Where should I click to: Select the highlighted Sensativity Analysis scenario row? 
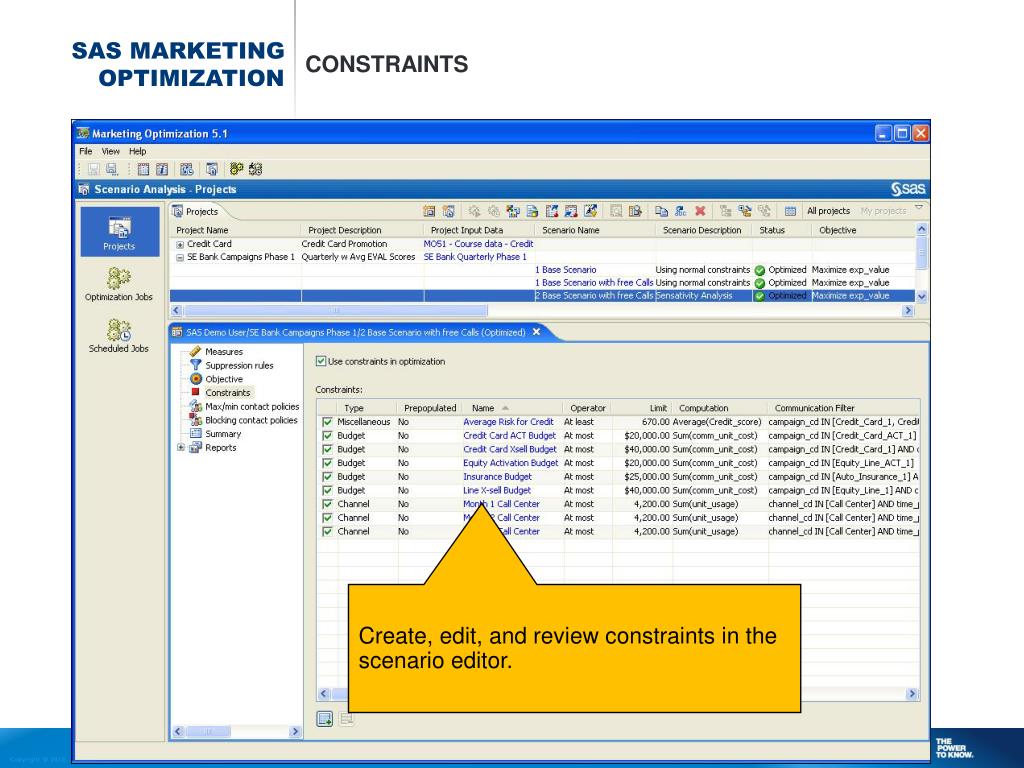tap(543, 296)
